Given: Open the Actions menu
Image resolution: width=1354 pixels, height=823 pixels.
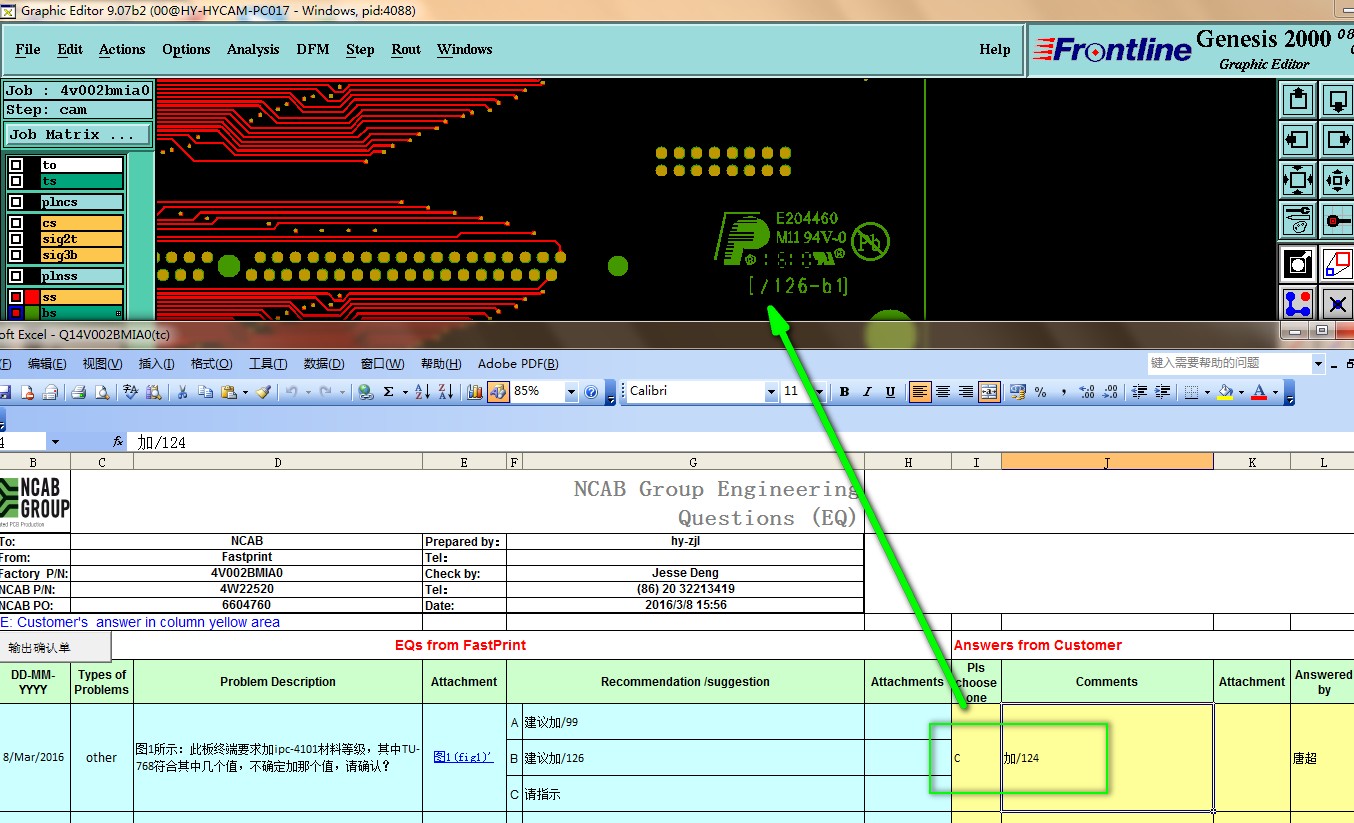Looking at the screenshot, I should coord(122,49).
